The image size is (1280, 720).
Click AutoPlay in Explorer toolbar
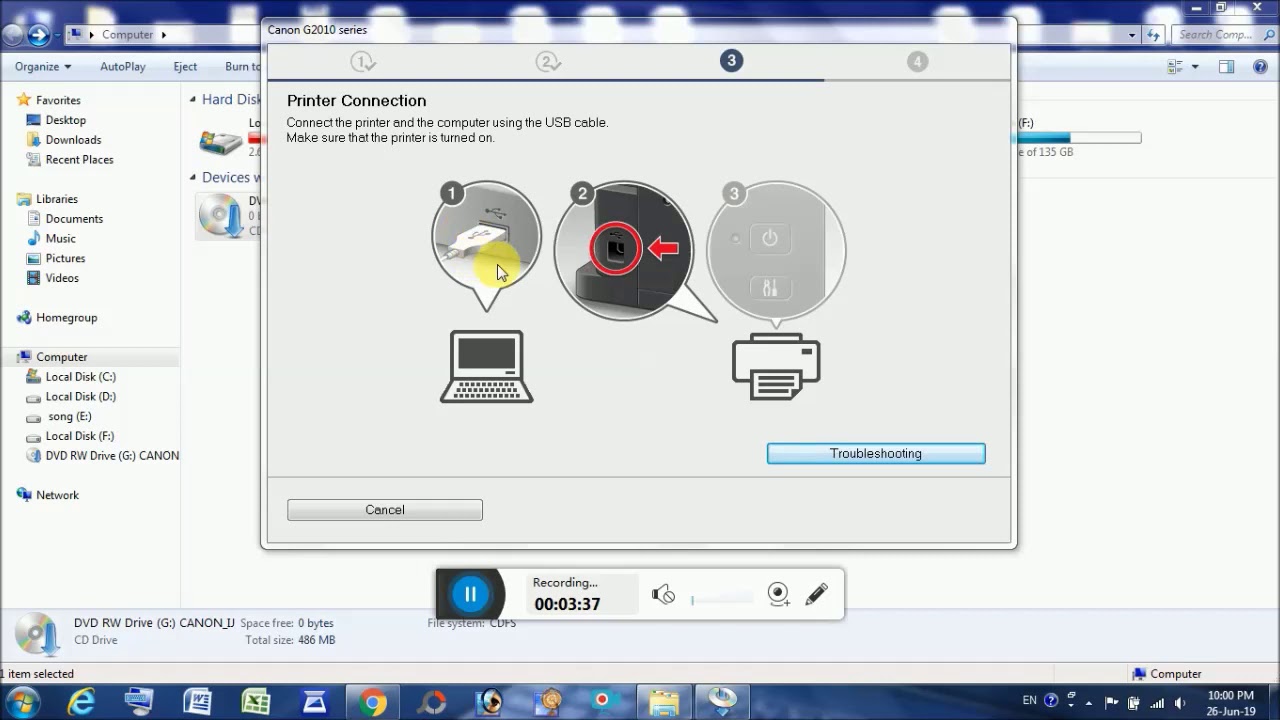click(123, 67)
